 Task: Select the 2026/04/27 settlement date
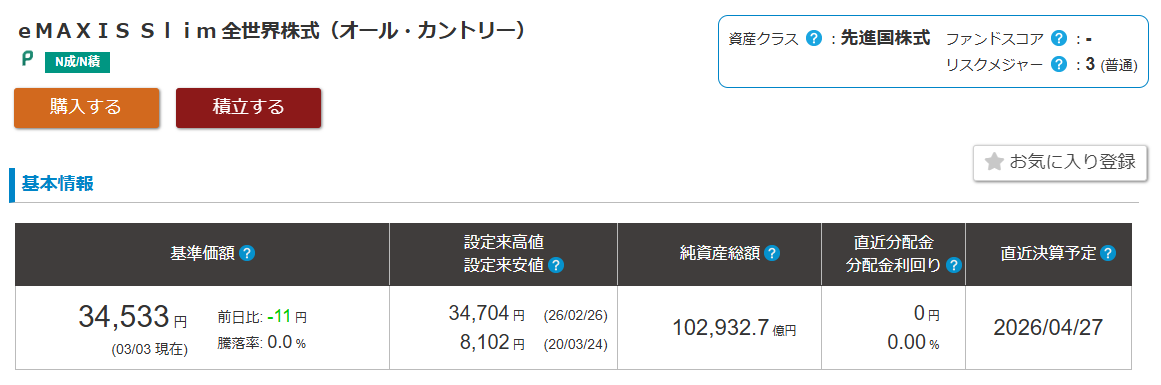[x=1048, y=327]
